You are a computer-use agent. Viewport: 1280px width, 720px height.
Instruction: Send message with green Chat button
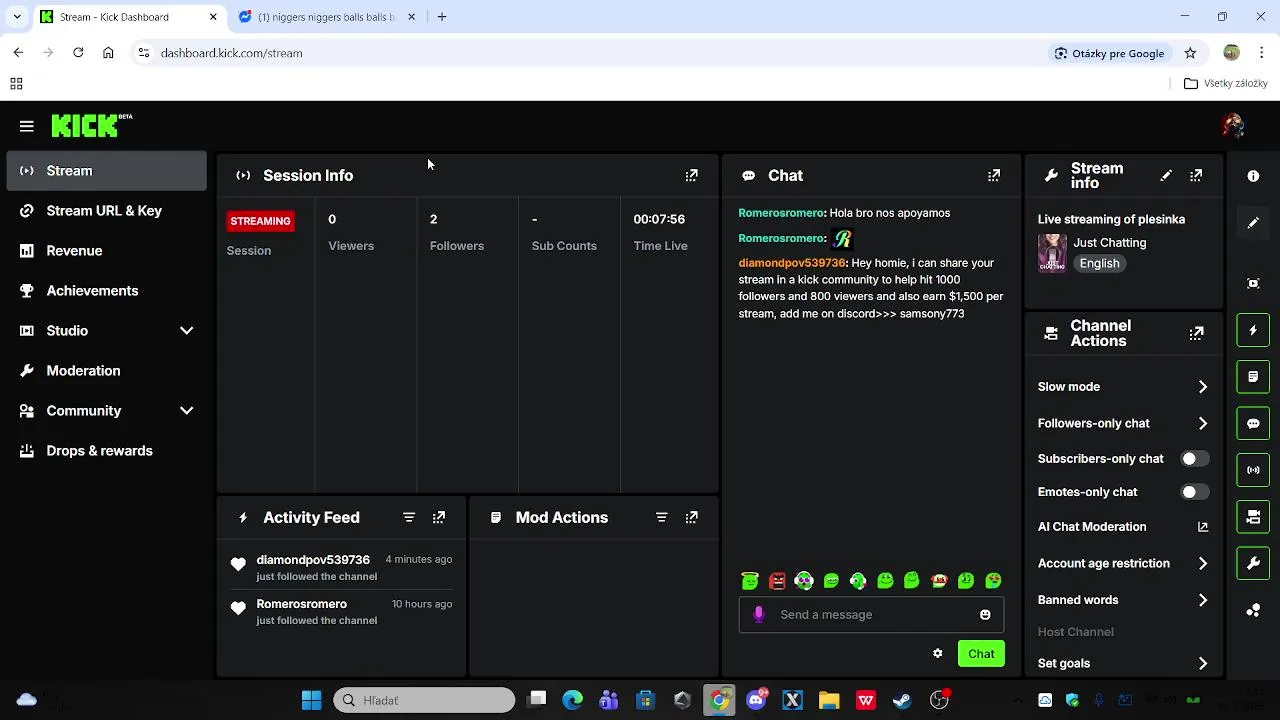point(981,653)
